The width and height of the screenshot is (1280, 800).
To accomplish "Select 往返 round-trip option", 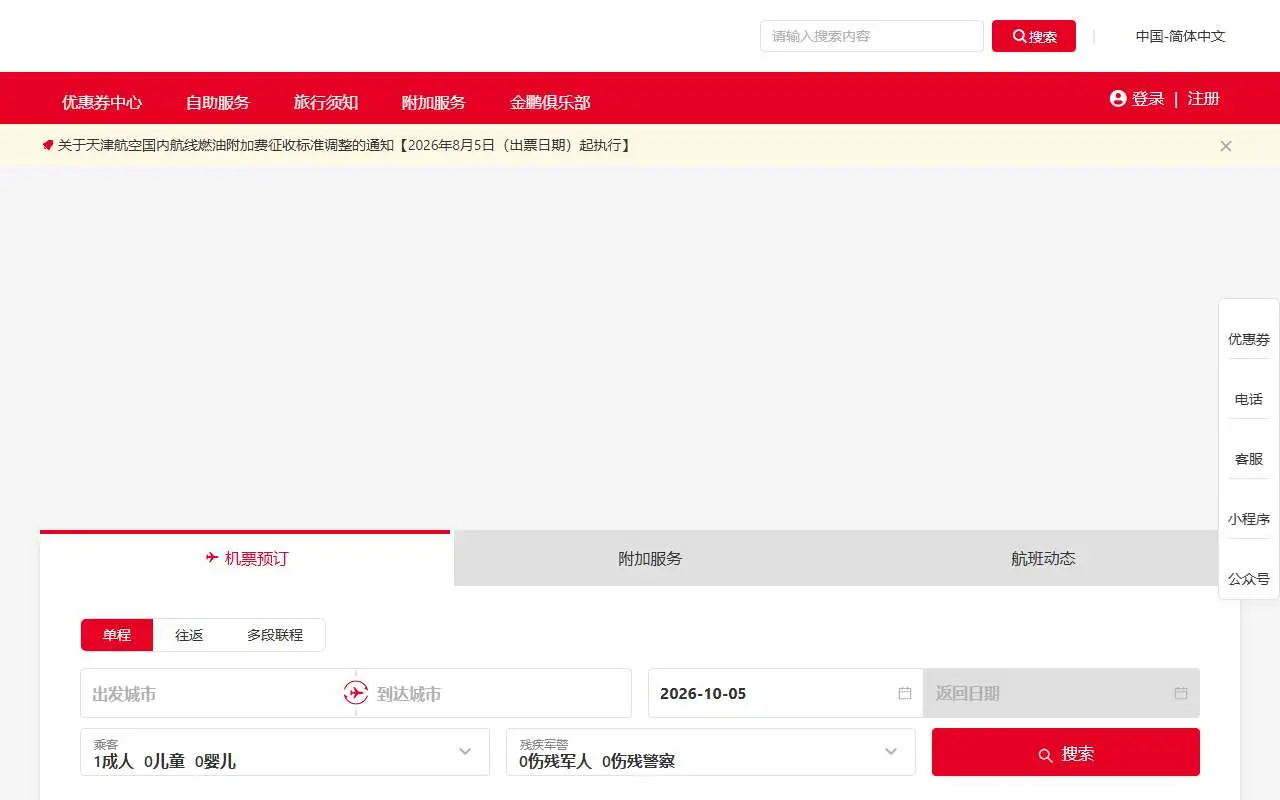I will pyautogui.click(x=189, y=635).
